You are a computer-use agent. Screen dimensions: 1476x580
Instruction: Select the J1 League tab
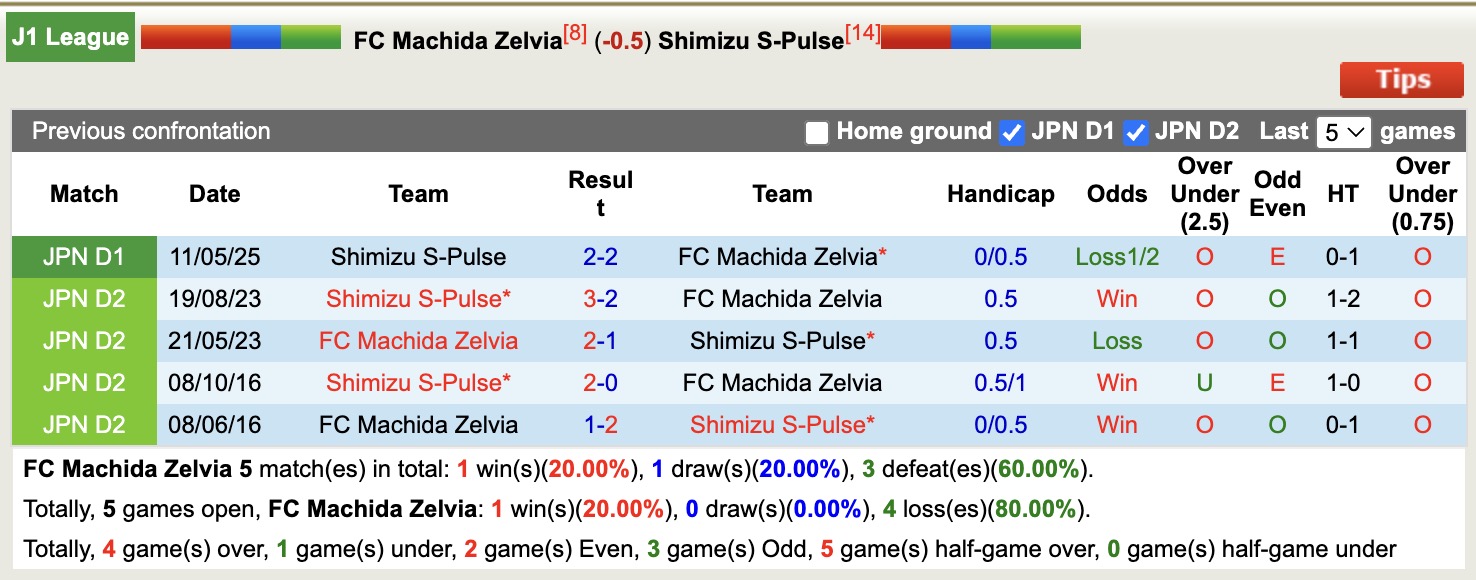click(x=70, y=37)
